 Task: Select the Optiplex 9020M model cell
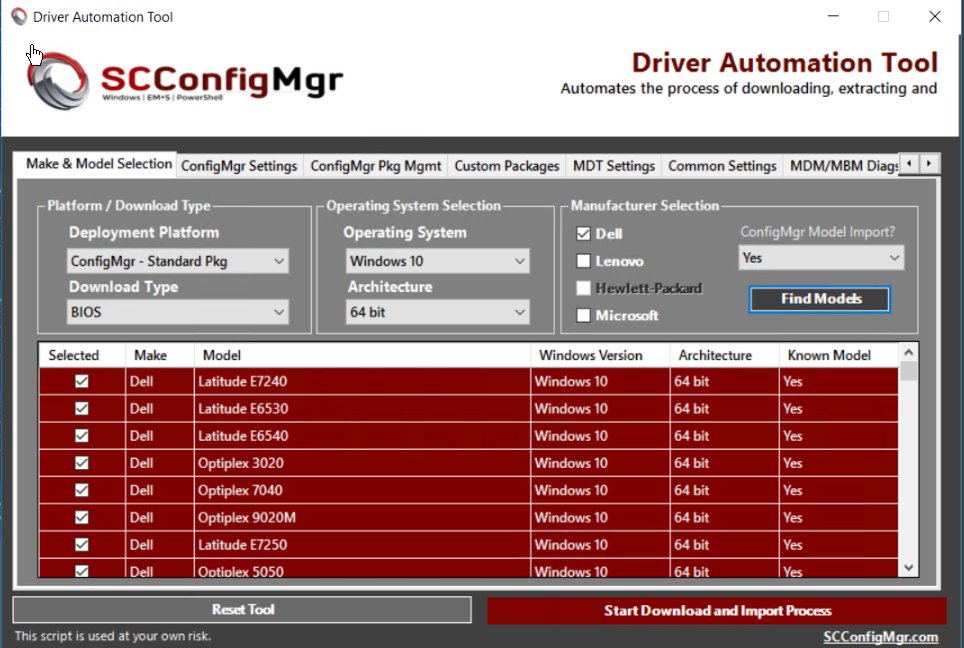point(362,517)
